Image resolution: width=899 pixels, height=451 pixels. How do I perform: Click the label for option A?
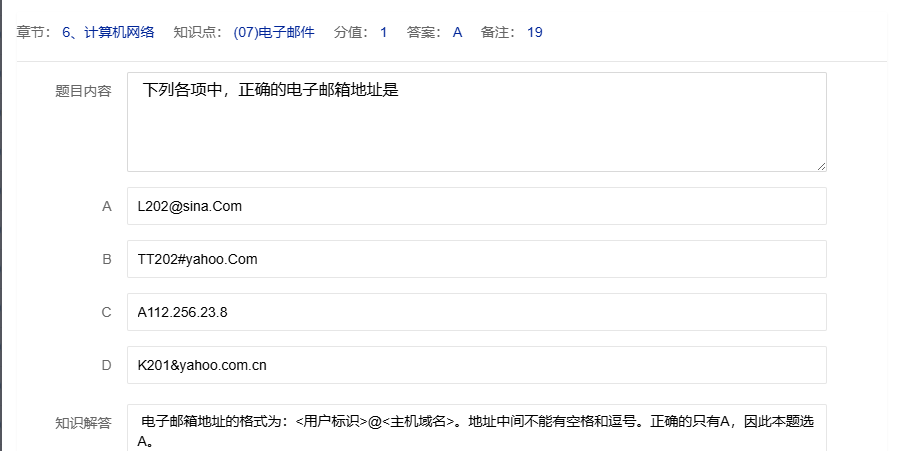[106, 206]
